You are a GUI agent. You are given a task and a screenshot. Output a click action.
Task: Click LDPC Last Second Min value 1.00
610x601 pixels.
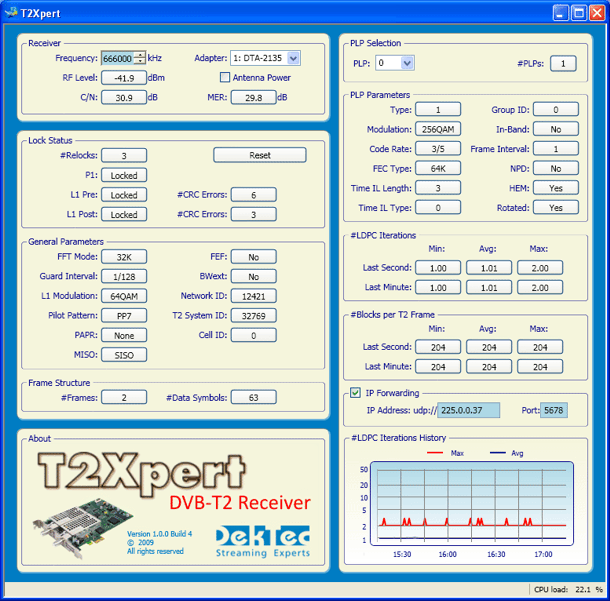(x=438, y=268)
